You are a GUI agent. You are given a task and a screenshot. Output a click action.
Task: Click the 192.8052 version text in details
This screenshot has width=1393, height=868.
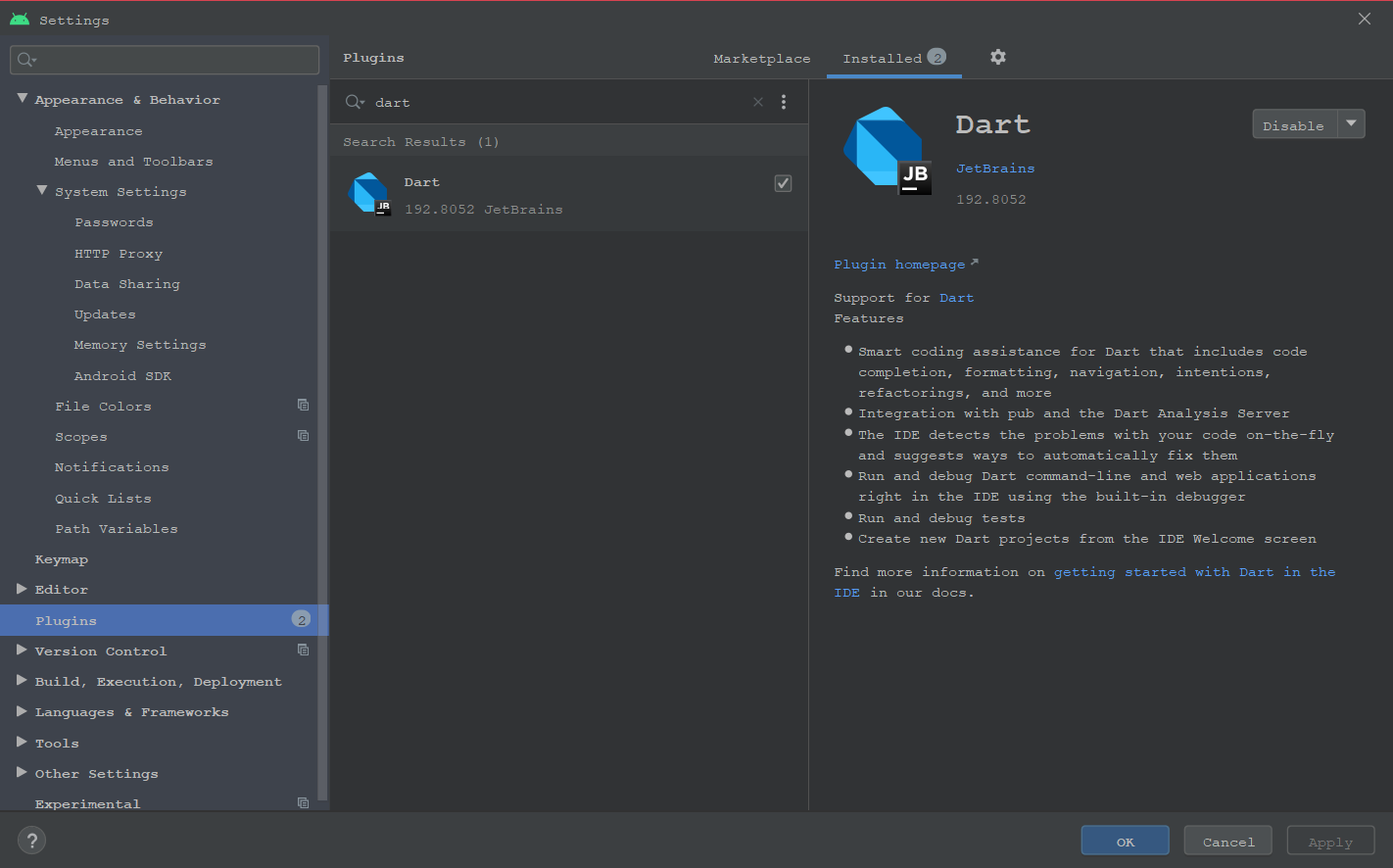tap(991, 200)
